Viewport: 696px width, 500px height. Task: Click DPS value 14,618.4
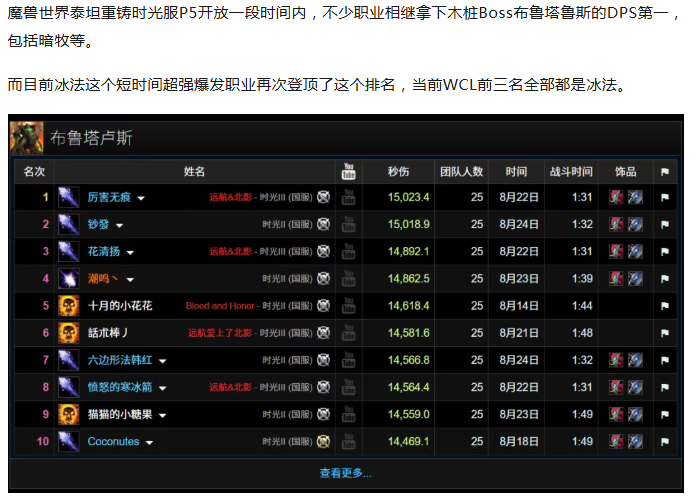tap(408, 306)
